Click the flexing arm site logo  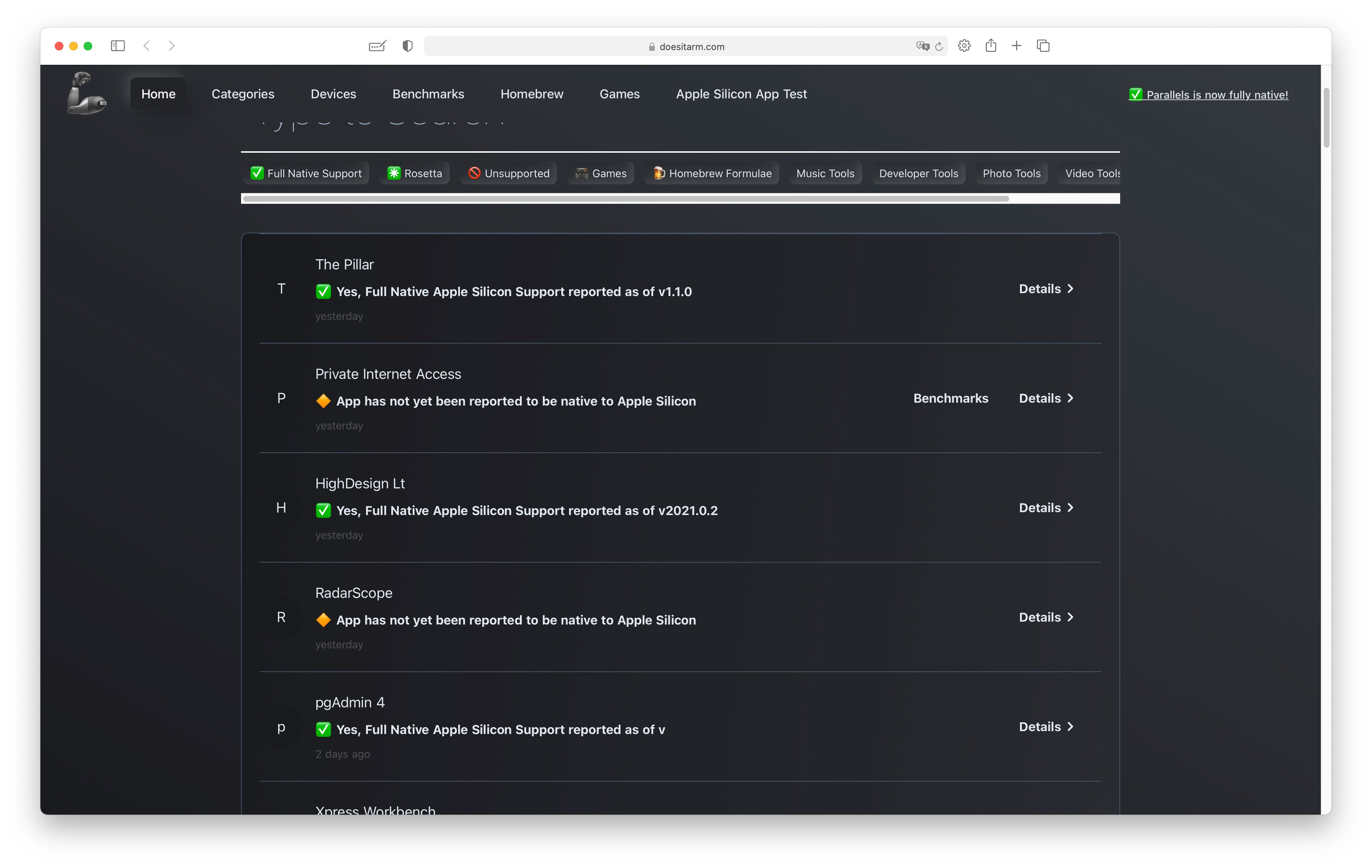coord(86,93)
